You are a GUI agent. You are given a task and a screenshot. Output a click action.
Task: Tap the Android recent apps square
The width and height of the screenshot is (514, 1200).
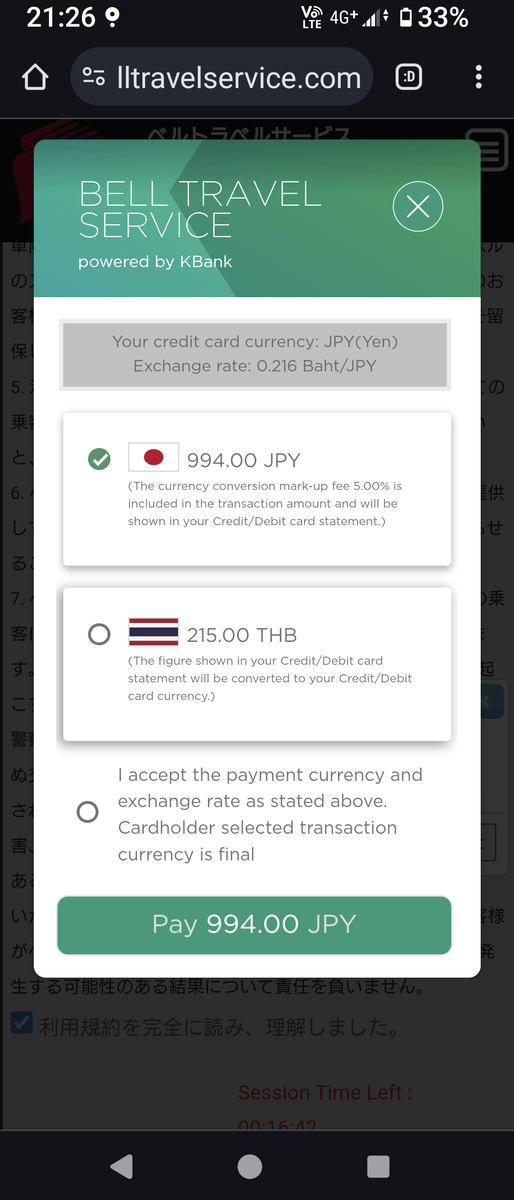click(378, 1166)
